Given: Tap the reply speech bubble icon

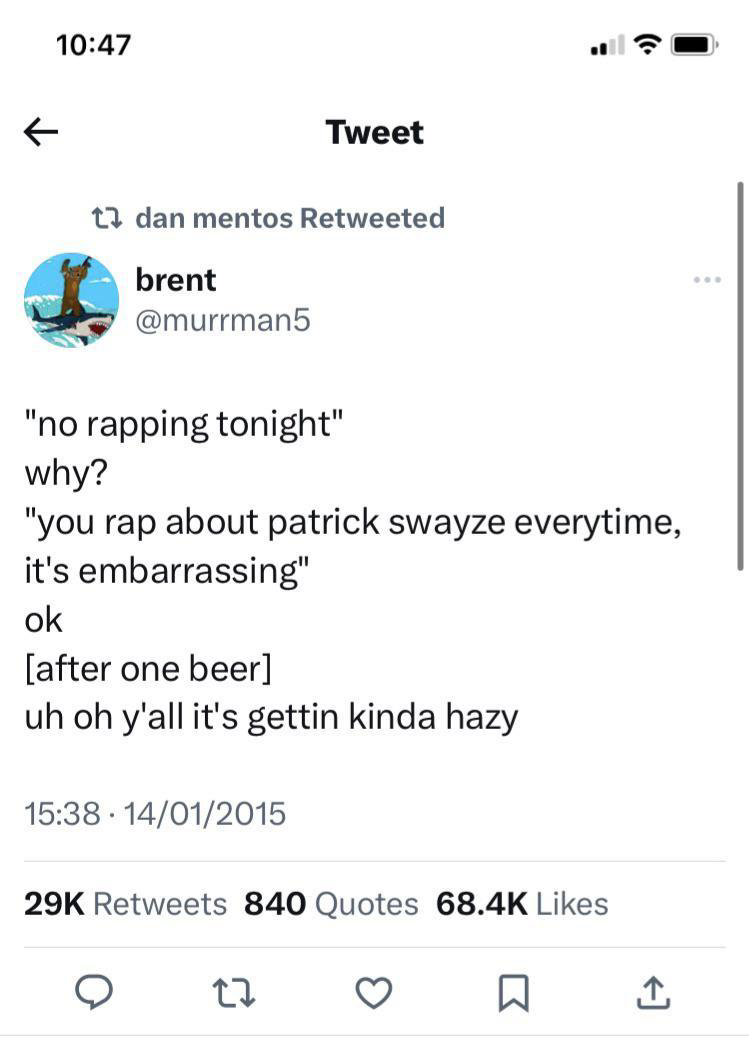Looking at the screenshot, I should pos(93,992).
